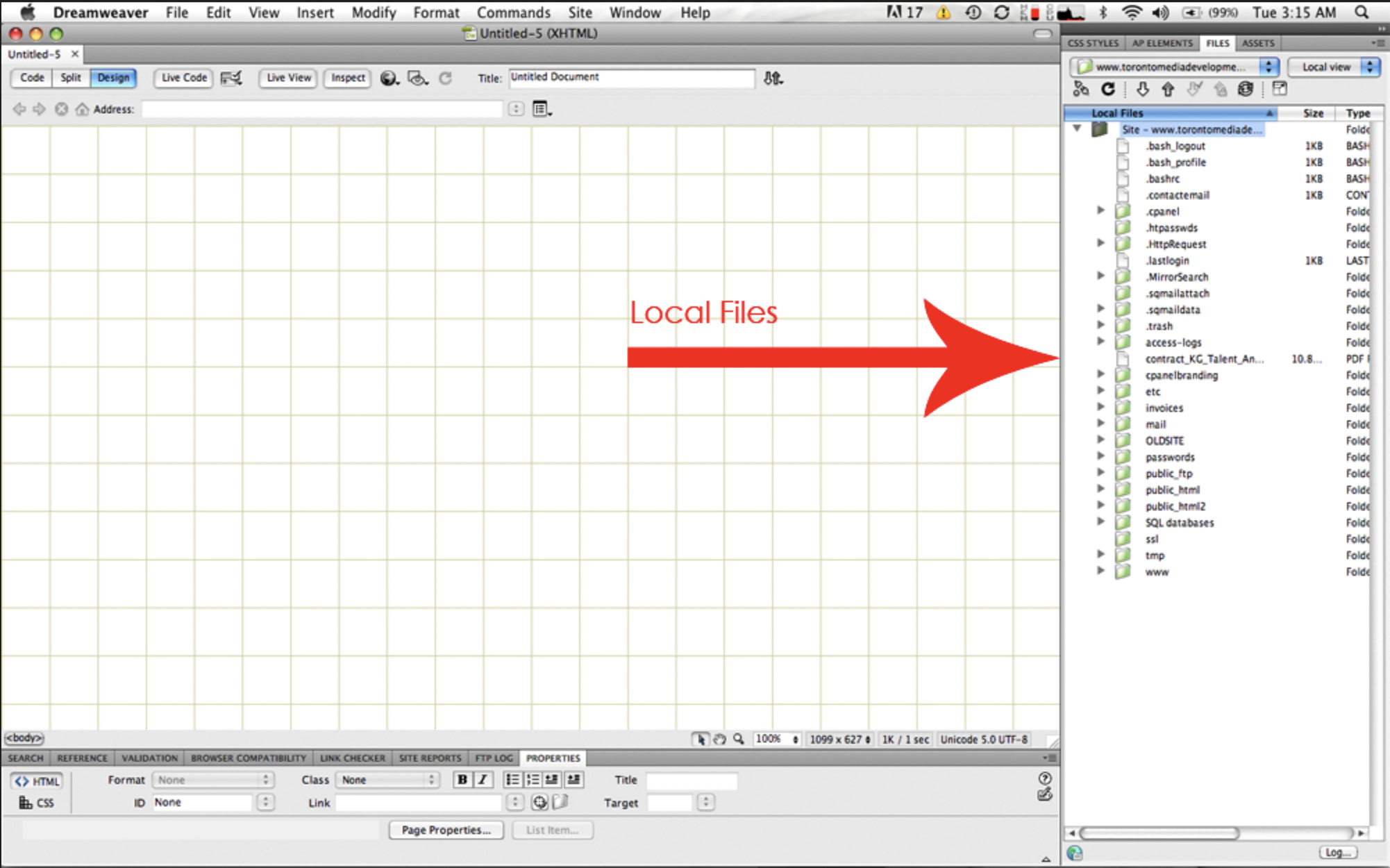Image resolution: width=1390 pixels, height=868 pixels.
Task: Expand the public_html folder
Action: tap(1100, 490)
